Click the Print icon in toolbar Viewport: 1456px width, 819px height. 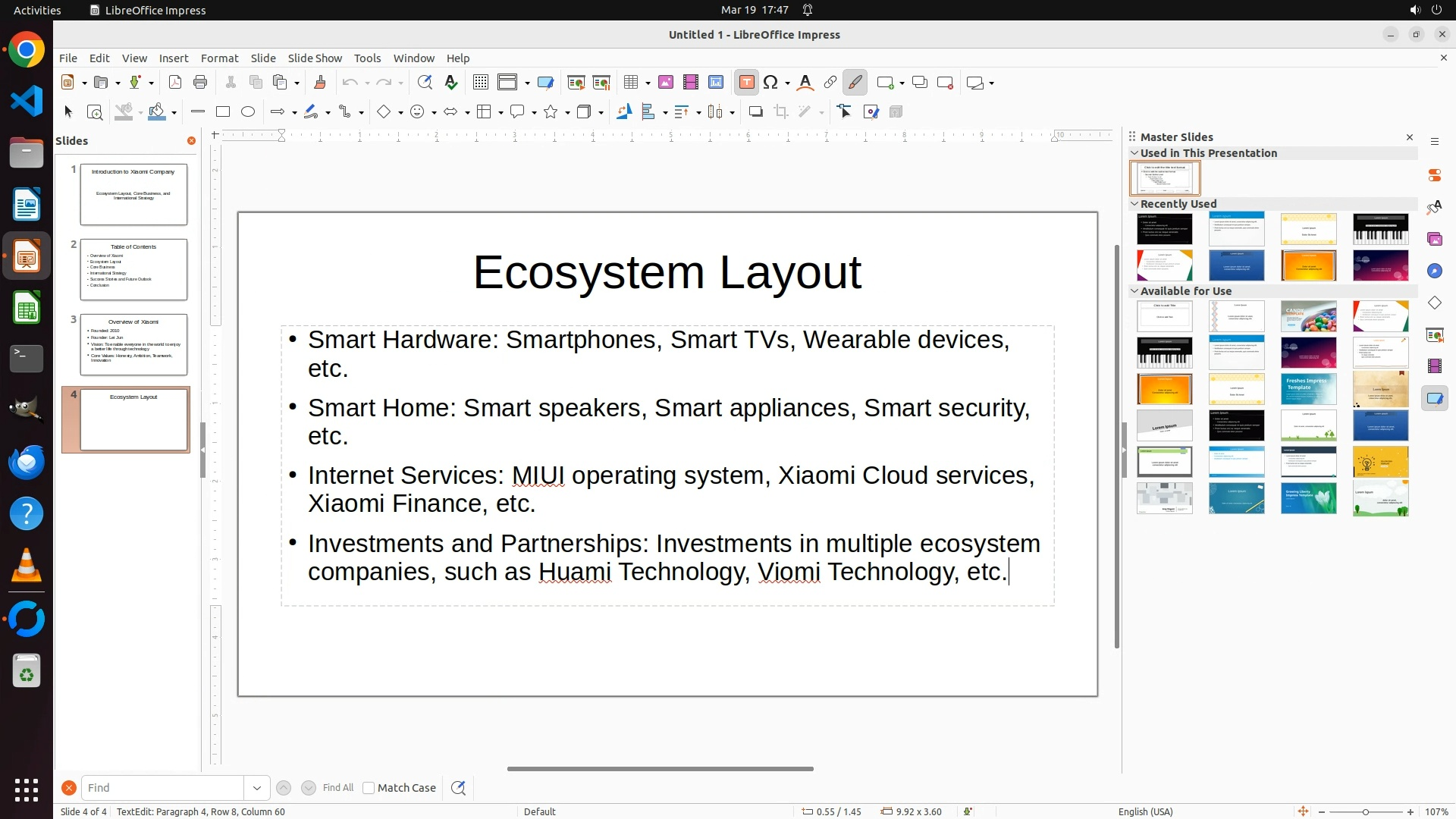pyautogui.click(x=200, y=83)
